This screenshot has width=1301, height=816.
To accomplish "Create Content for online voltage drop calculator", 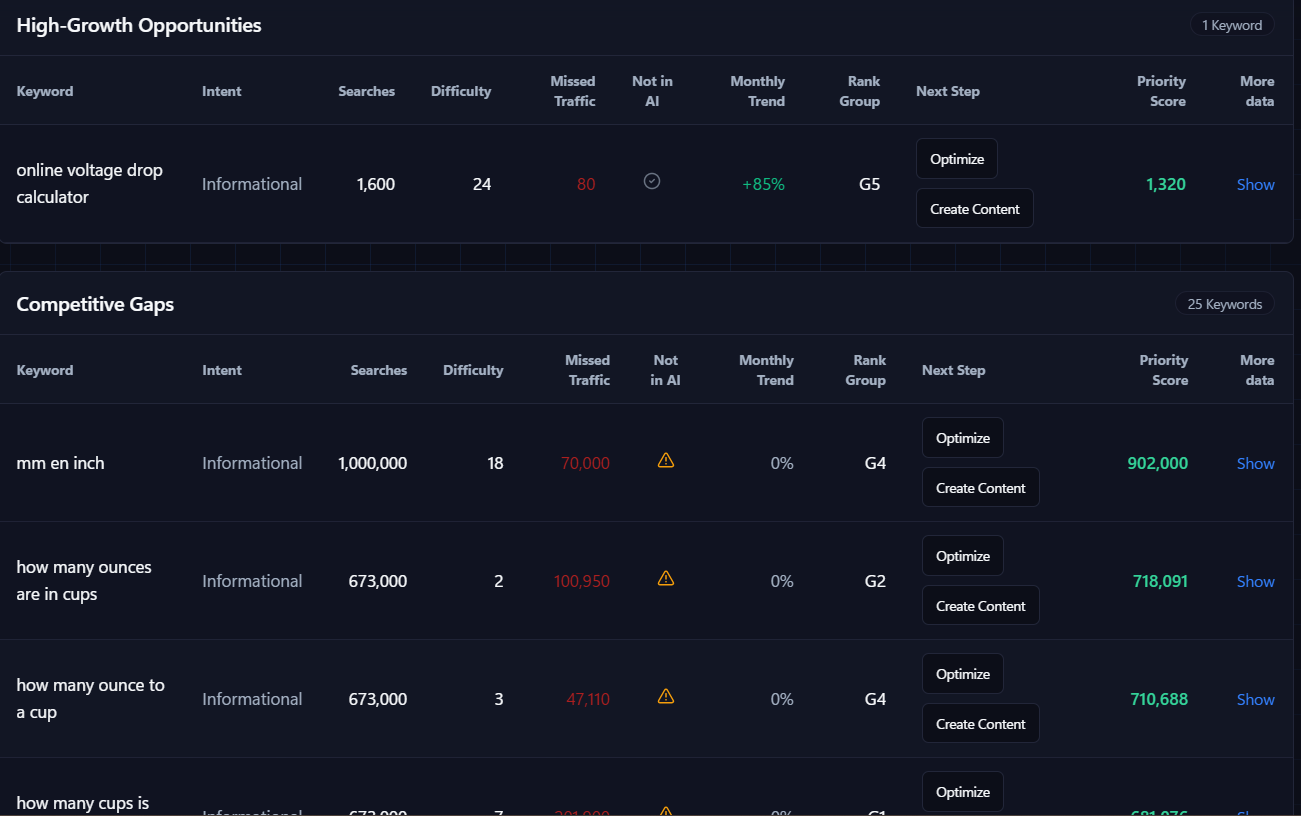I will pyautogui.click(x=975, y=209).
